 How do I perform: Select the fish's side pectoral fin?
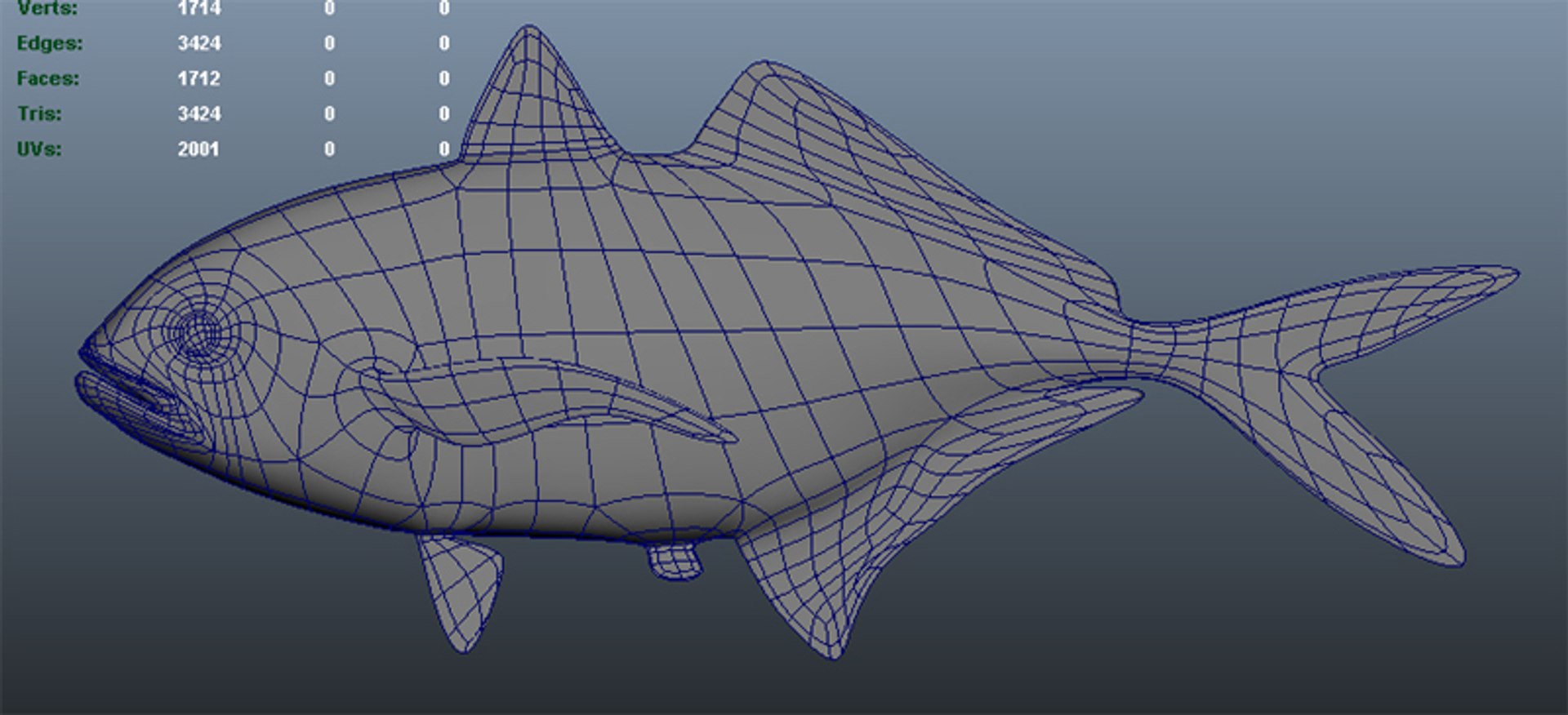(547, 400)
